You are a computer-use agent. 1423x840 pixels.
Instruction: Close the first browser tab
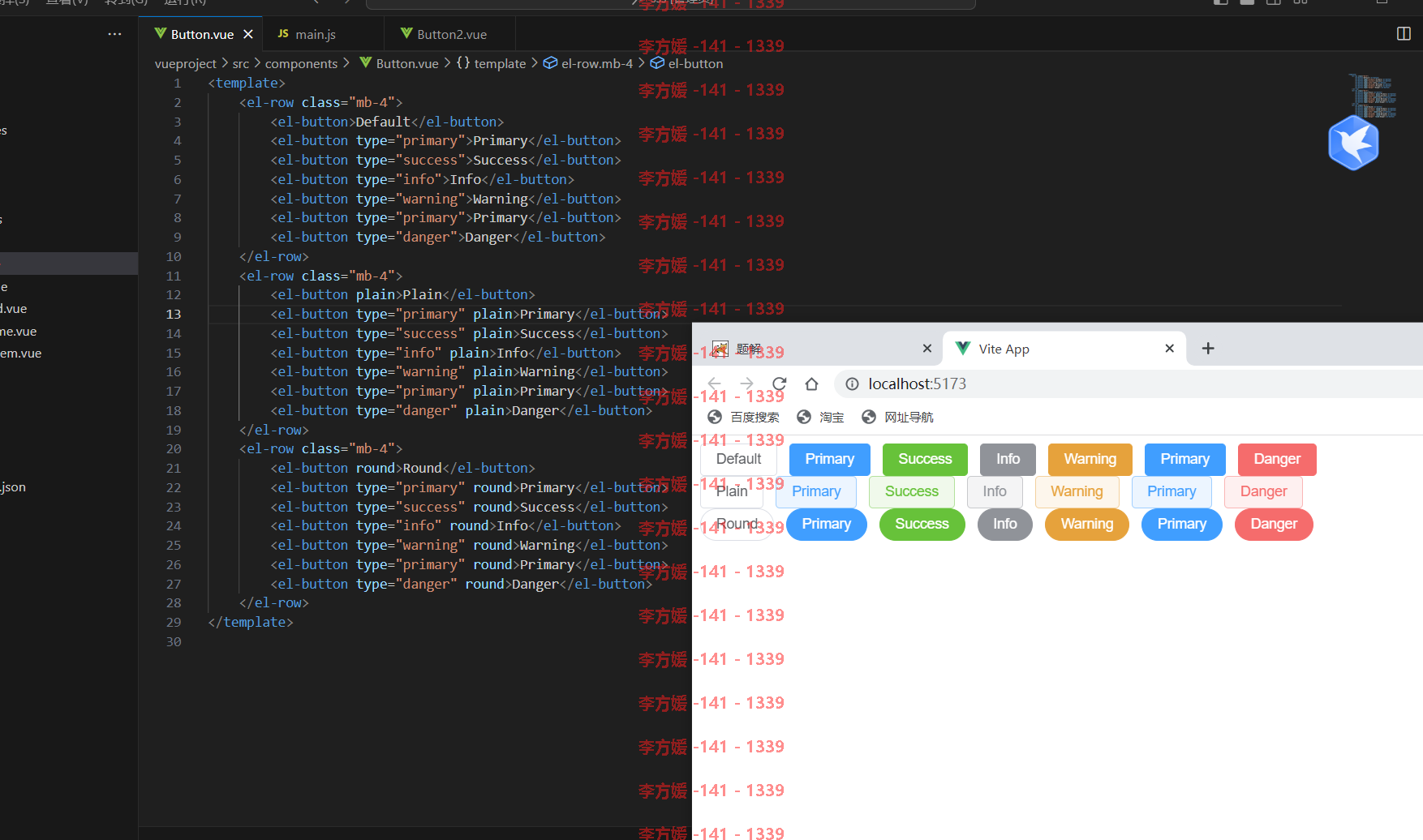point(927,349)
